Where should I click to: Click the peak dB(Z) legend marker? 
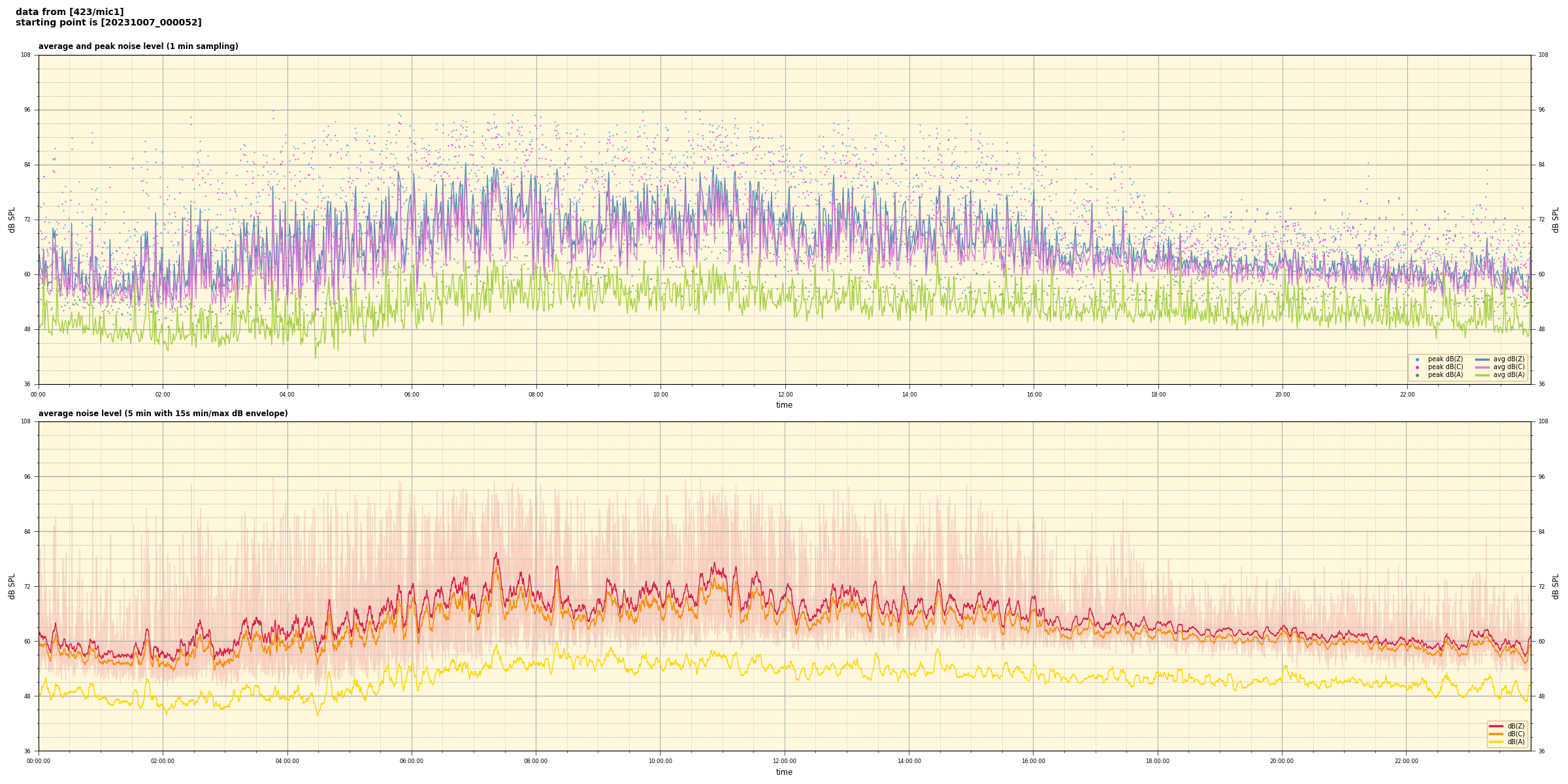pos(1417,359)
